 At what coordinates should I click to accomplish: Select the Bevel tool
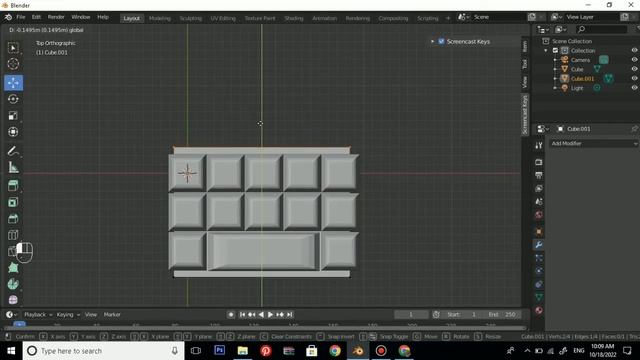[13, 218]
